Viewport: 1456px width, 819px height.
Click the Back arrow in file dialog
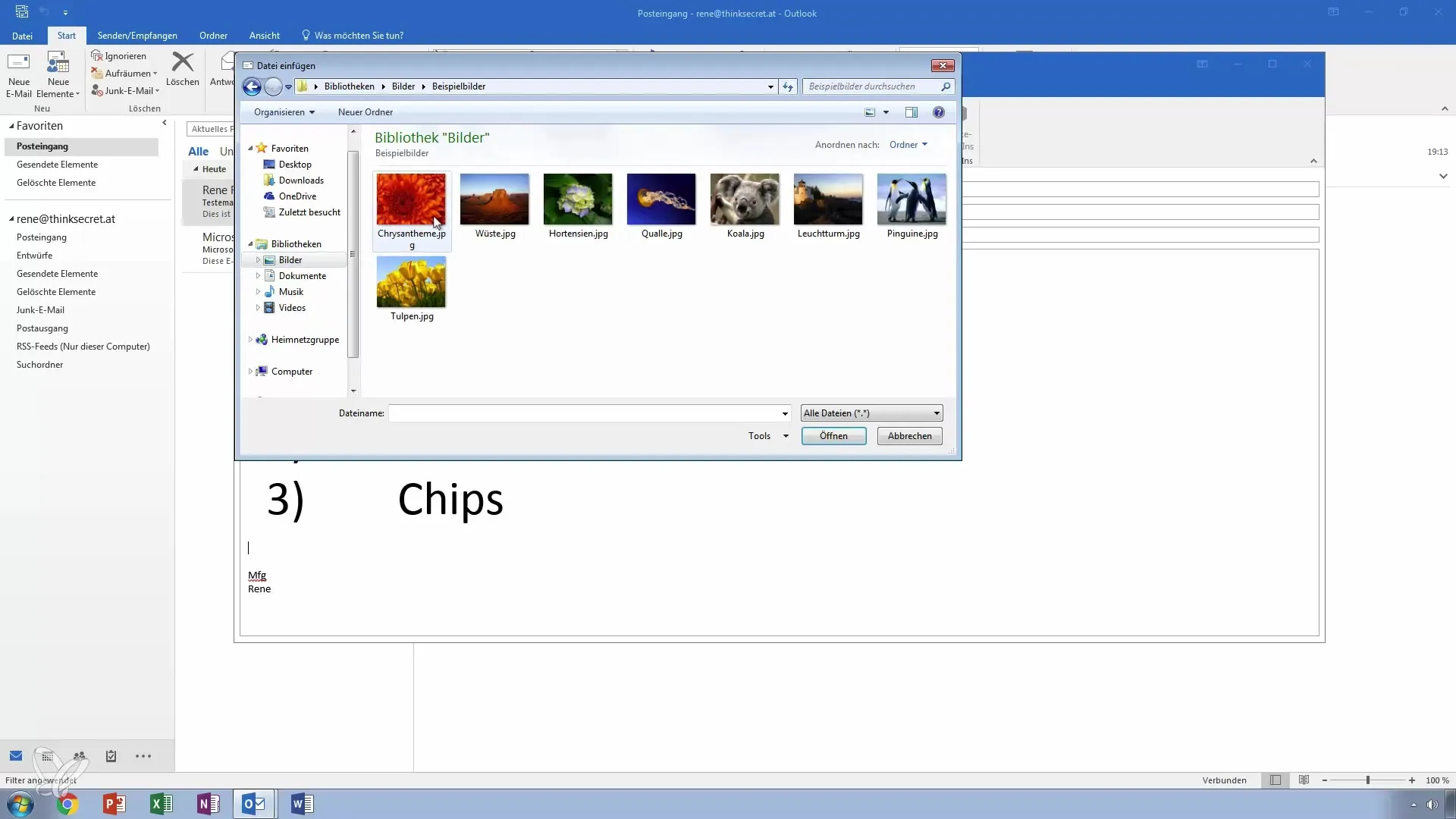(x=252, y=87)
